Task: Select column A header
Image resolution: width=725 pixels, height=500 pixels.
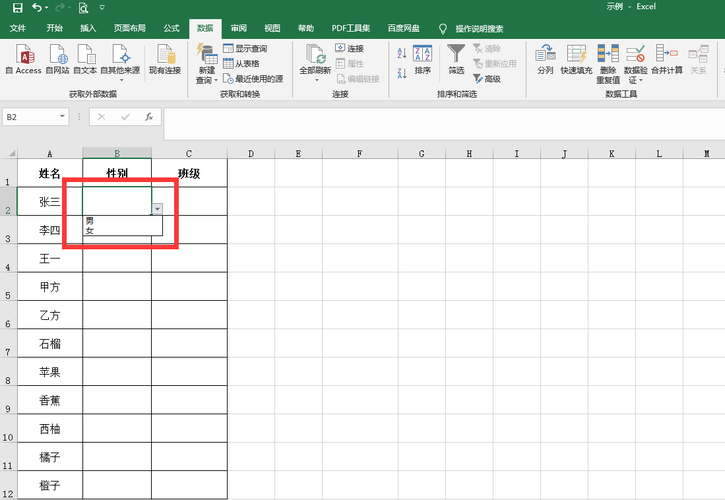Action: pyautogui.click(x=50, y=153)
